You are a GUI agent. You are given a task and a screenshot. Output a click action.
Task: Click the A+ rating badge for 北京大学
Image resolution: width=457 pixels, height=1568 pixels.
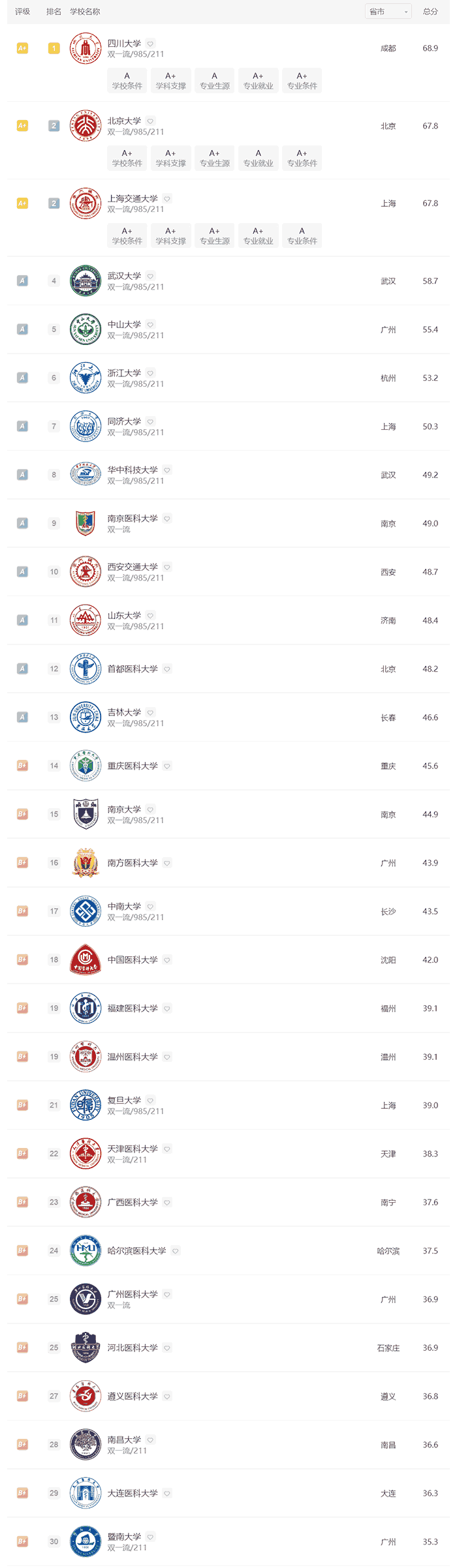pos(22,126)
